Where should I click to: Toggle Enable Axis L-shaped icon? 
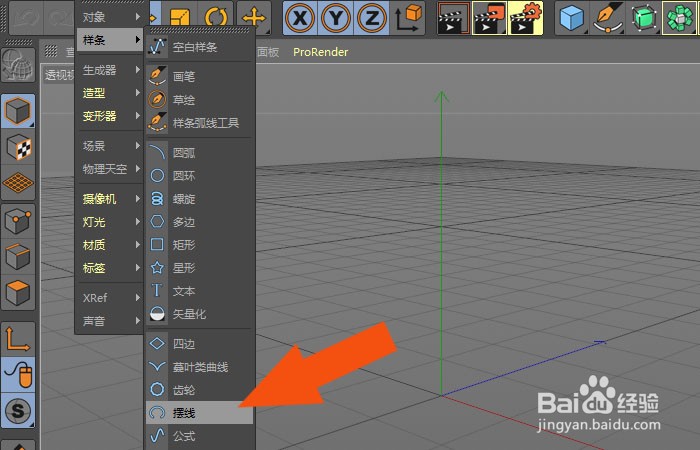pos(18,339)
